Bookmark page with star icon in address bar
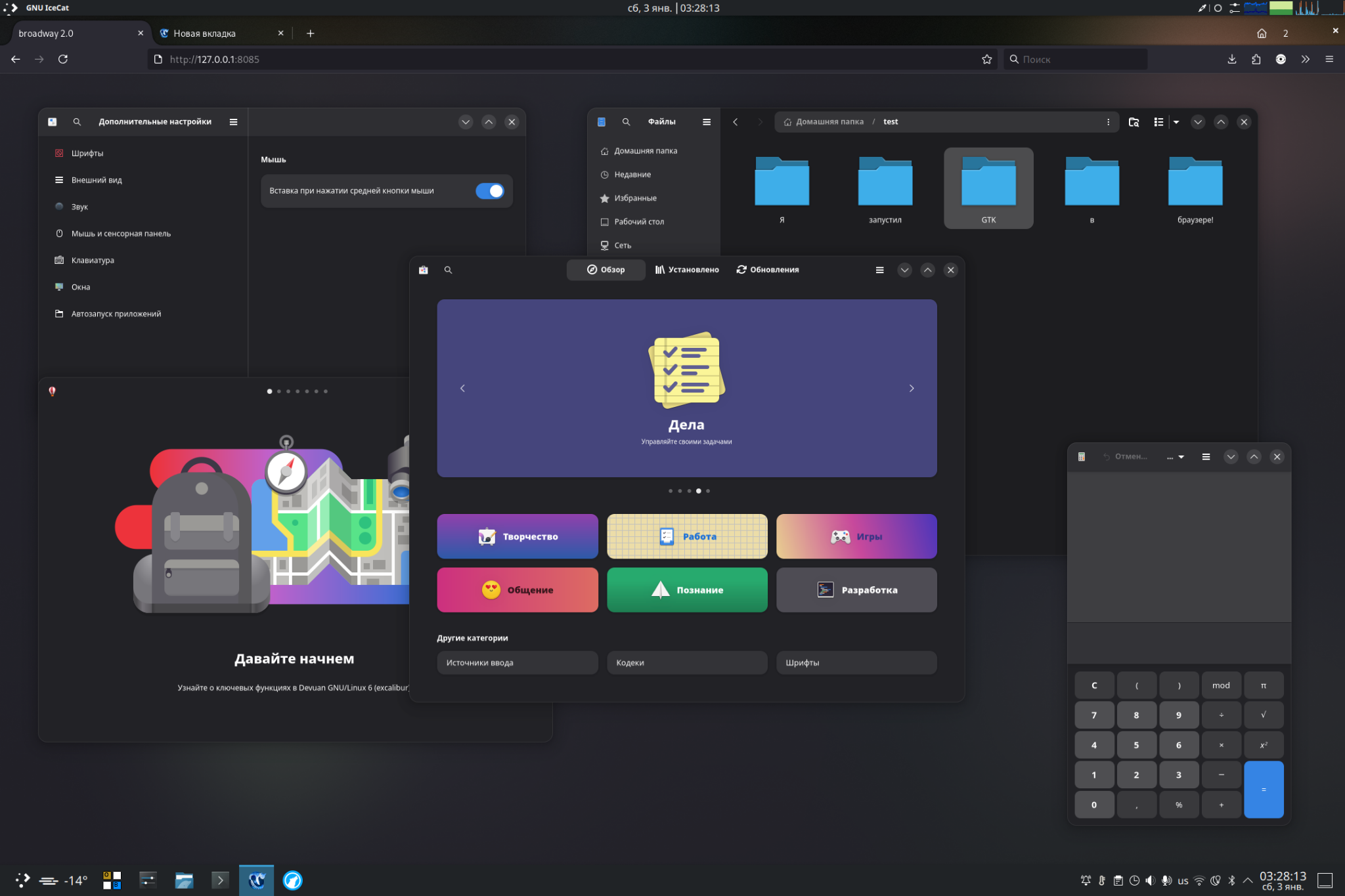1345x896 pixels. point(986,60)
